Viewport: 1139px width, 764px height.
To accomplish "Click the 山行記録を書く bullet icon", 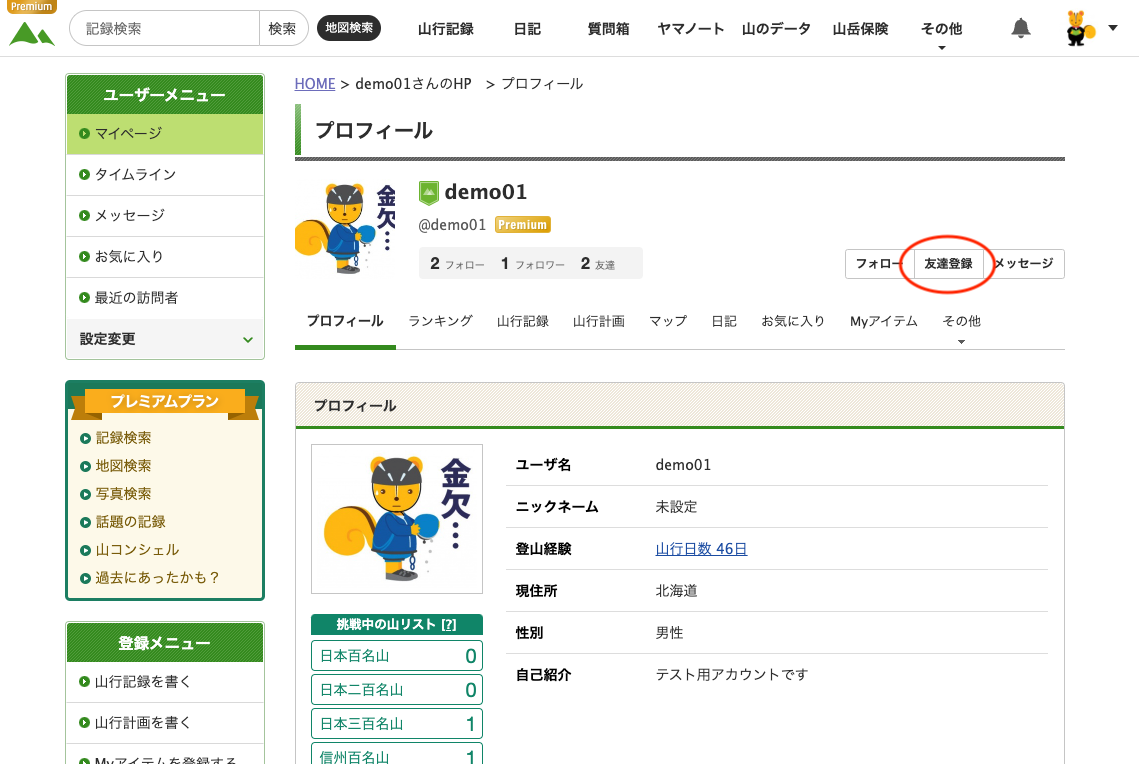I will pyautogui.click(x=84, y=682).
